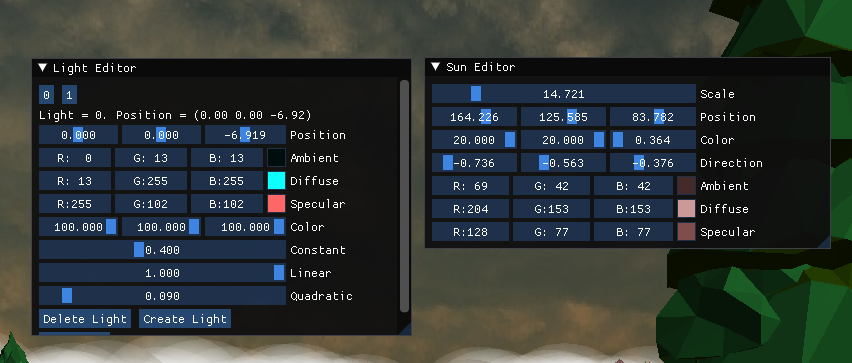Click the Sun Direction field showing -0.736
852x363 pixels.
click(474, 162)
